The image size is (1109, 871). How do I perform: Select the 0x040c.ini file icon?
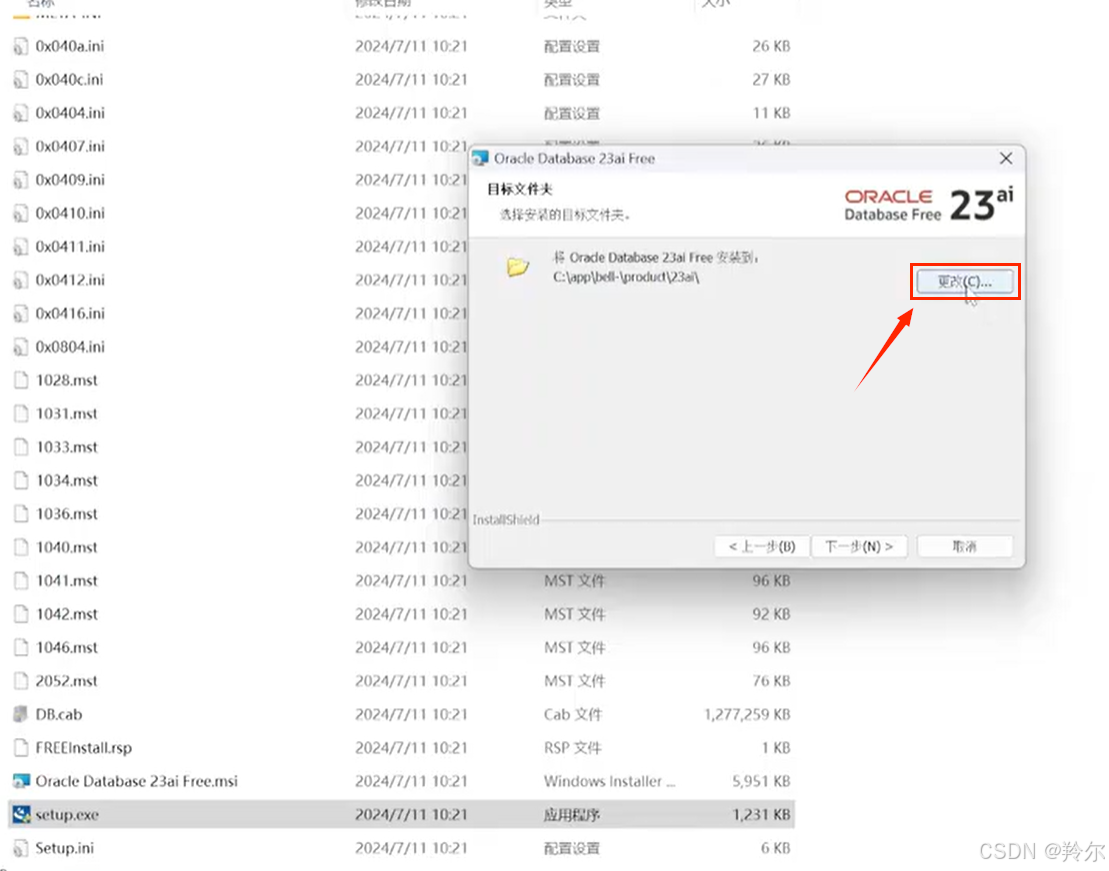21,80
